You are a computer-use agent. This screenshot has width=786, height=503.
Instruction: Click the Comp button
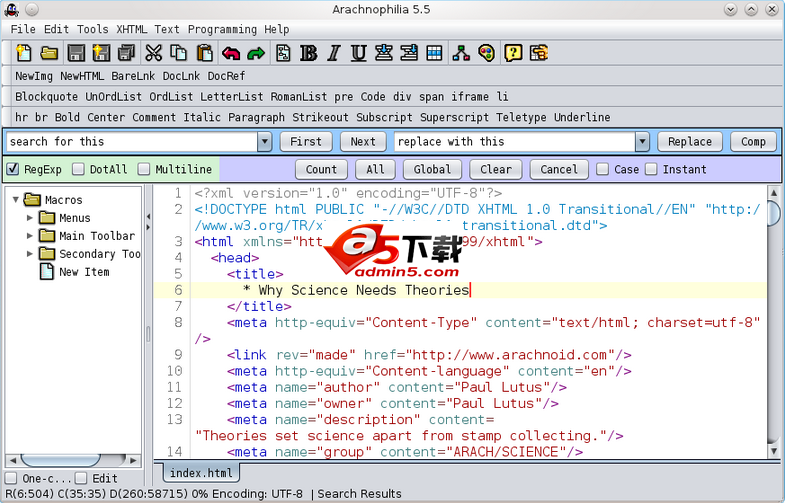point(753,141)
